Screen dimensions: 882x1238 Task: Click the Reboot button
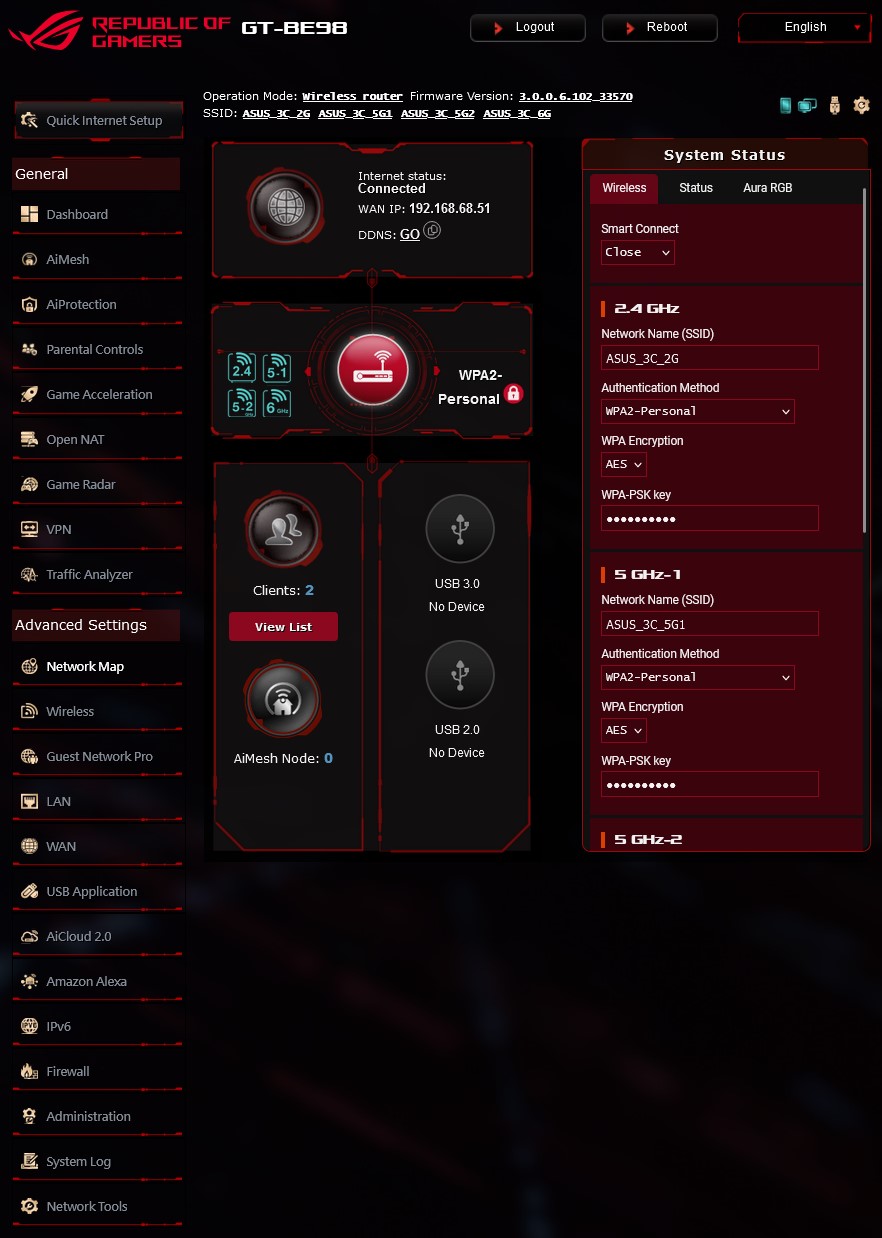660,28
